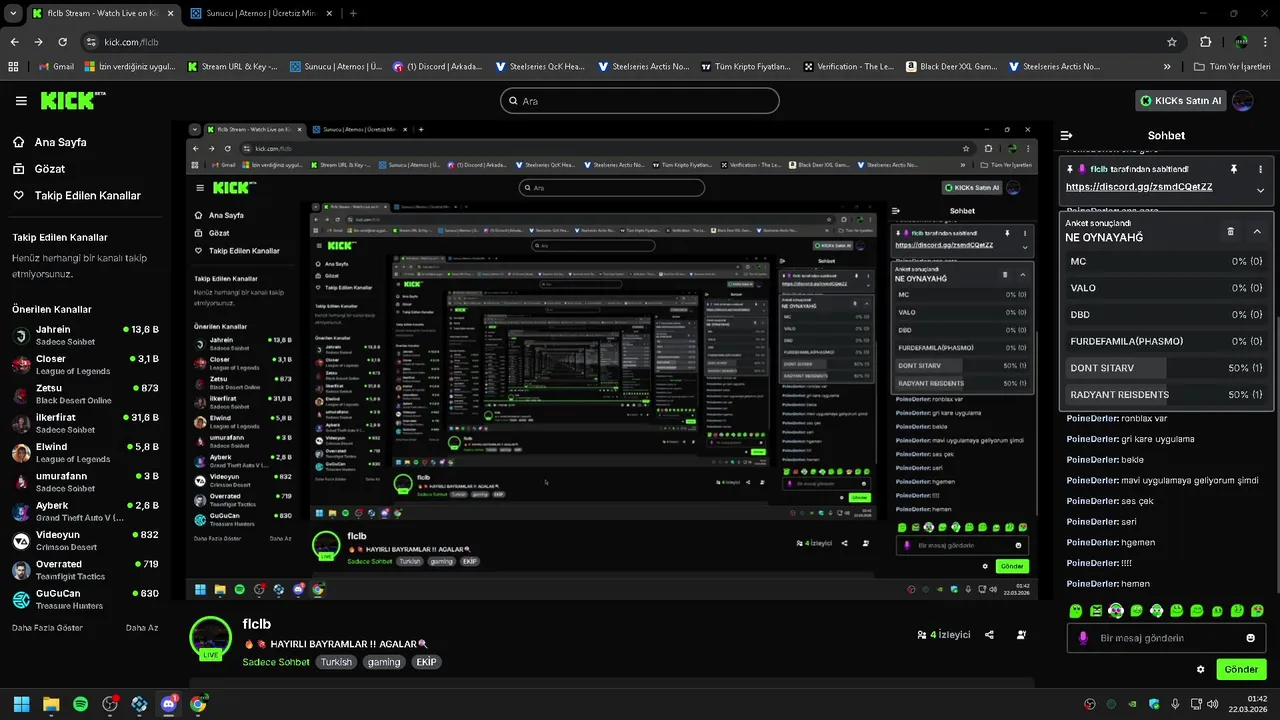Open Elwind recommended channel
1280x720 pixels.
(85, 452)
